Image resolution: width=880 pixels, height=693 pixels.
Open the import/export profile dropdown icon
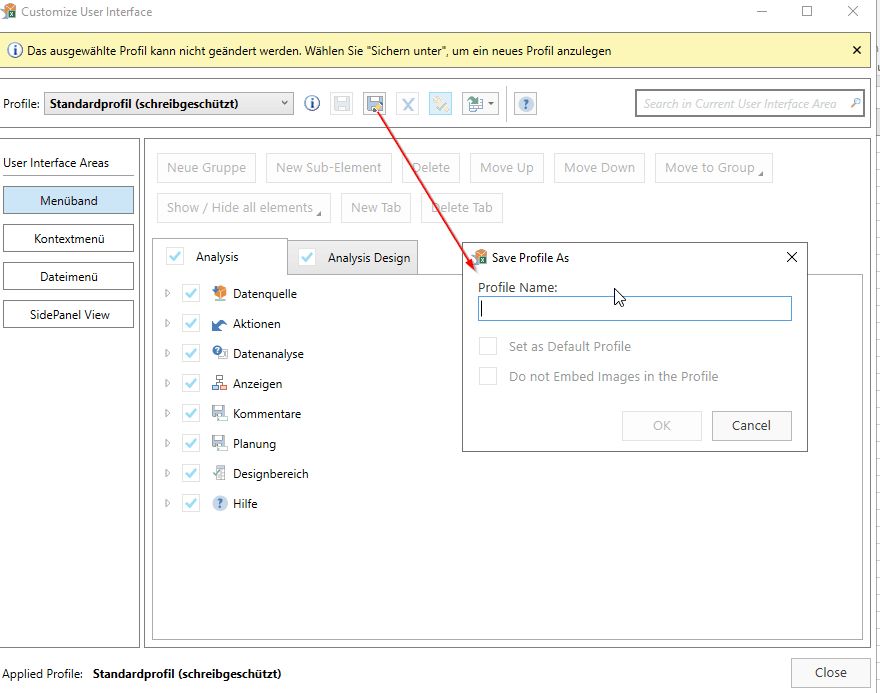(x=480, y=104)
